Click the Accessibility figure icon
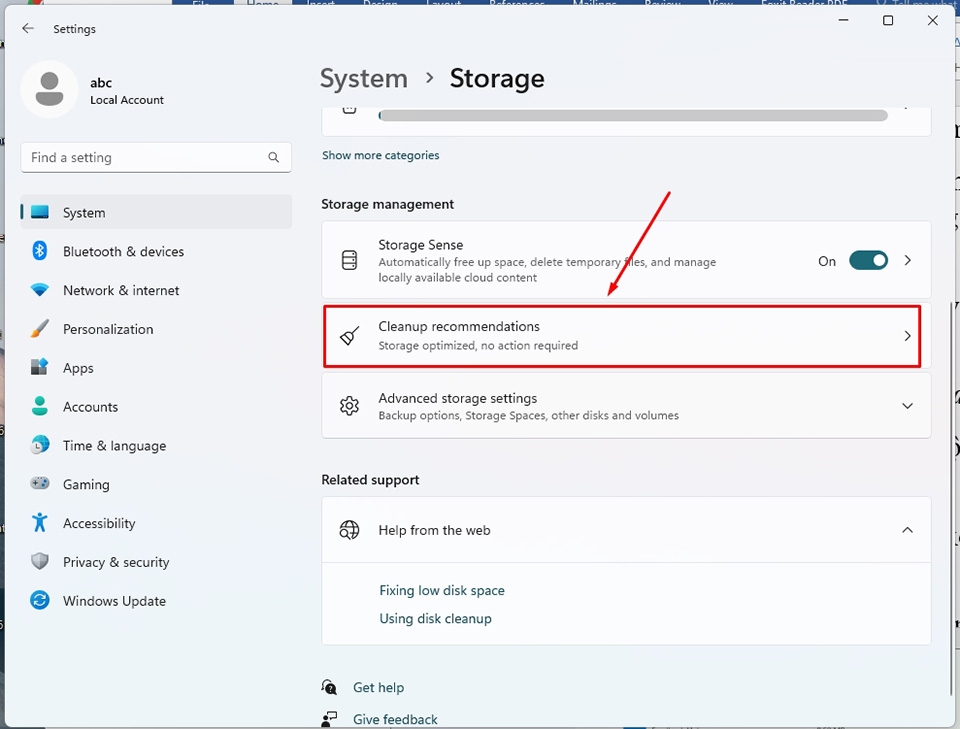 click(x=40, y=523)
